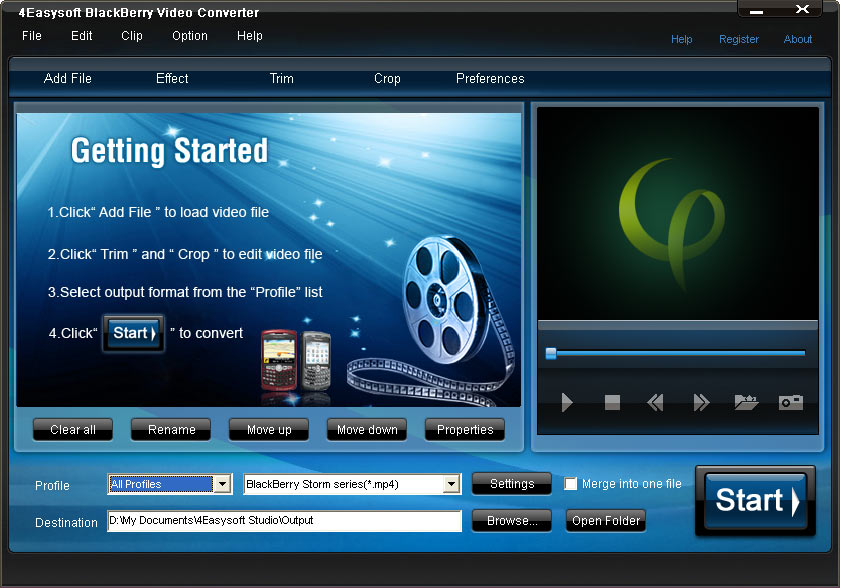Click the Register link
Screen dimensions: 841x588
tap(739, 40)
